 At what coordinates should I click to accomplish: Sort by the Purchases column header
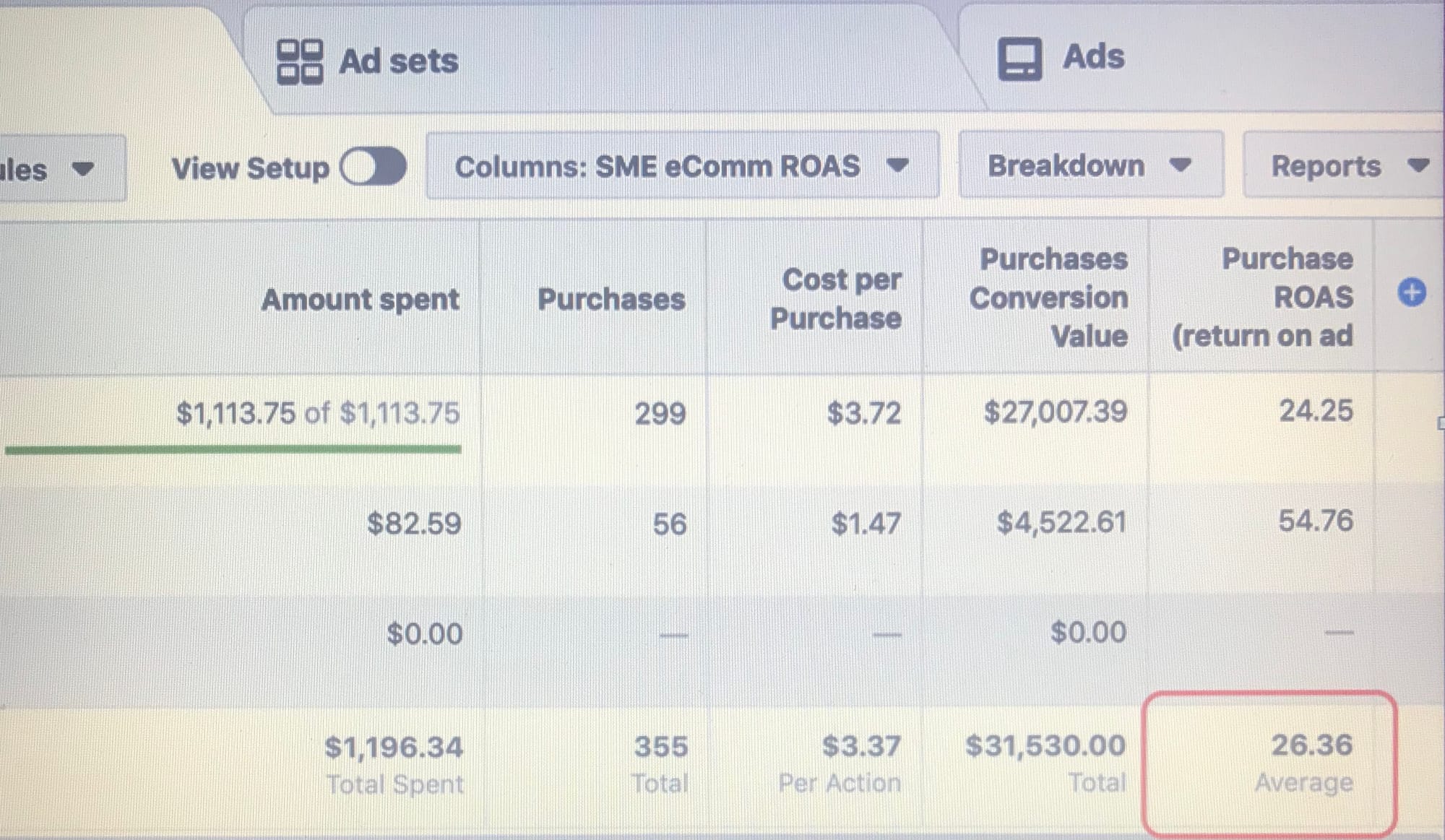(x=613, y=299)
